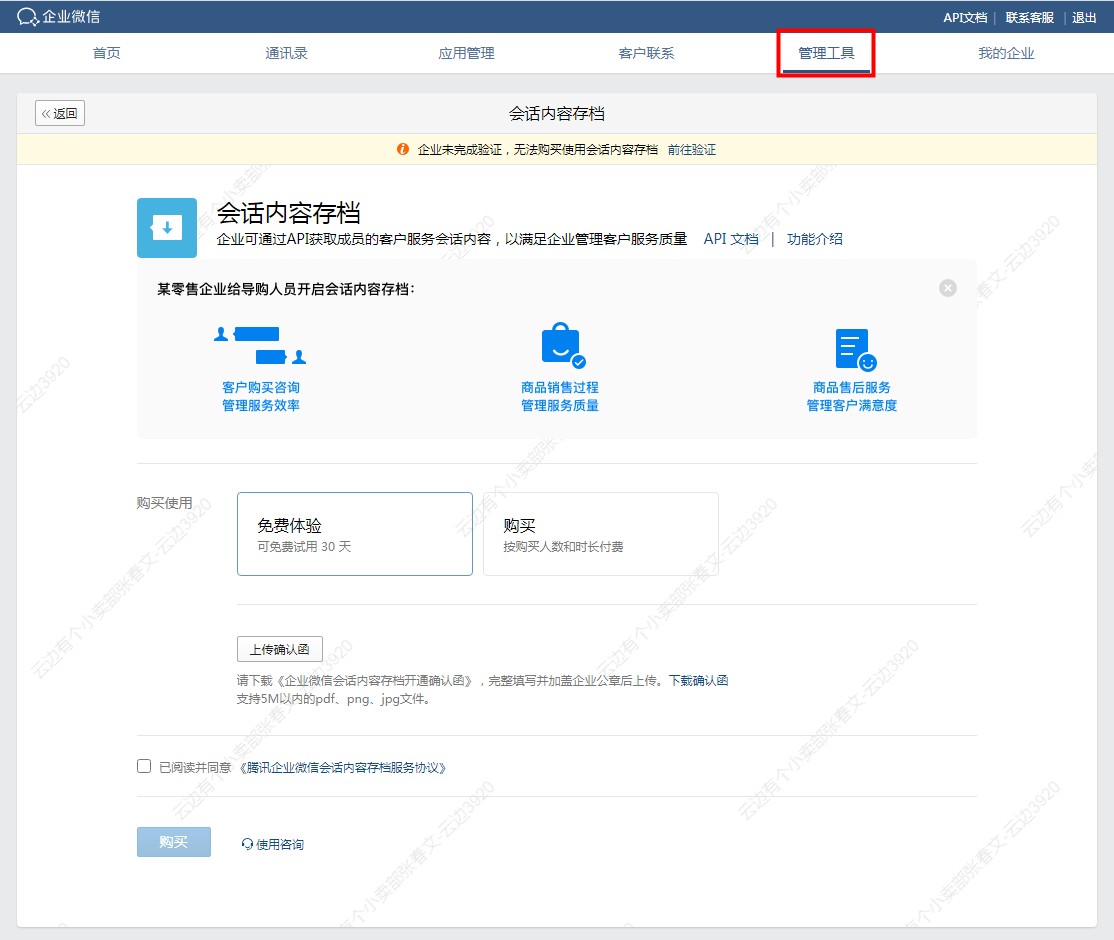The height and width of the screenshot is (940, 1114).
Task: Go to the 客户联系 tab
Action: pyautogui.click(x=646, y=53)
